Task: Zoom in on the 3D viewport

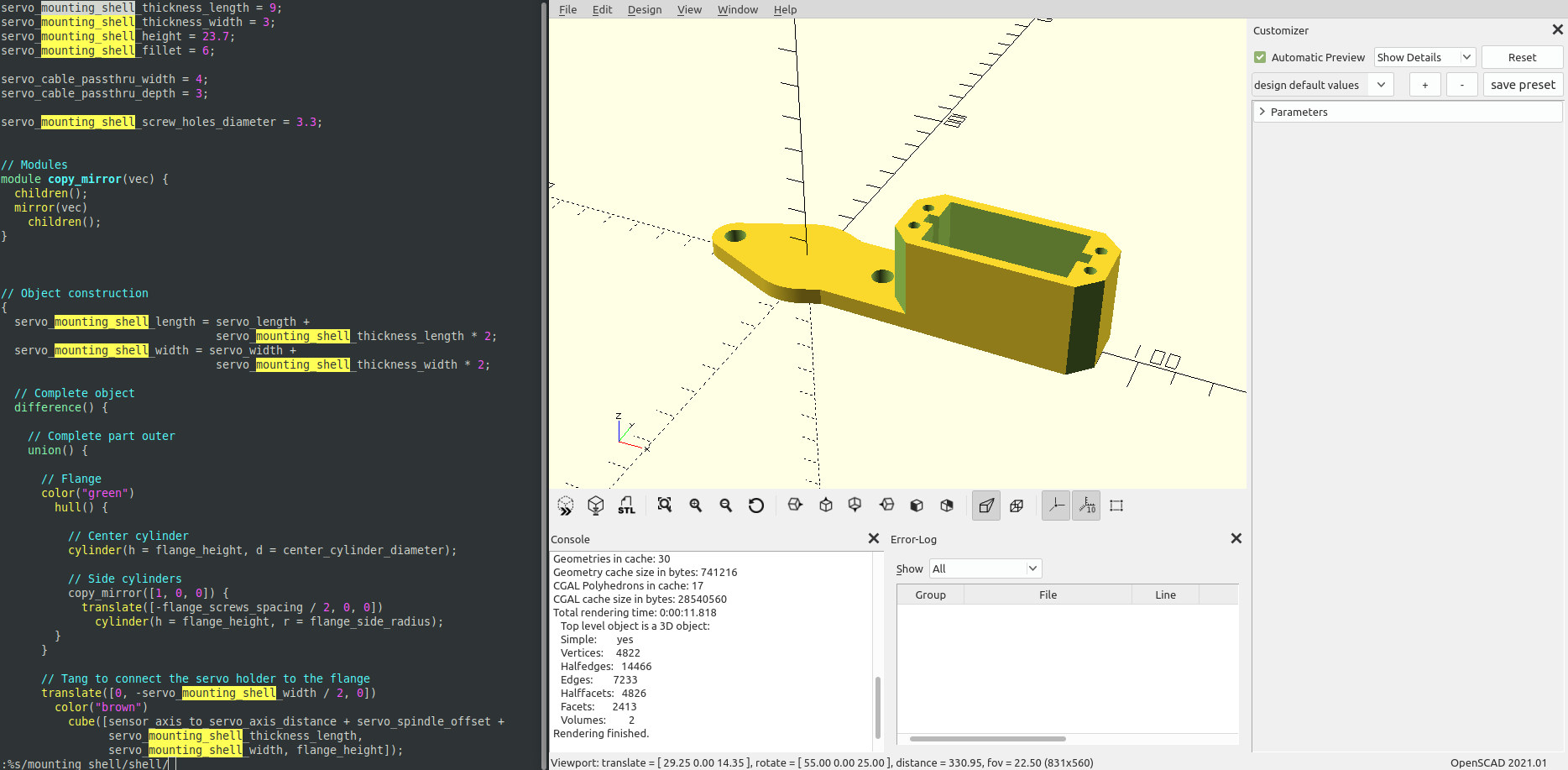Action: 696,505
